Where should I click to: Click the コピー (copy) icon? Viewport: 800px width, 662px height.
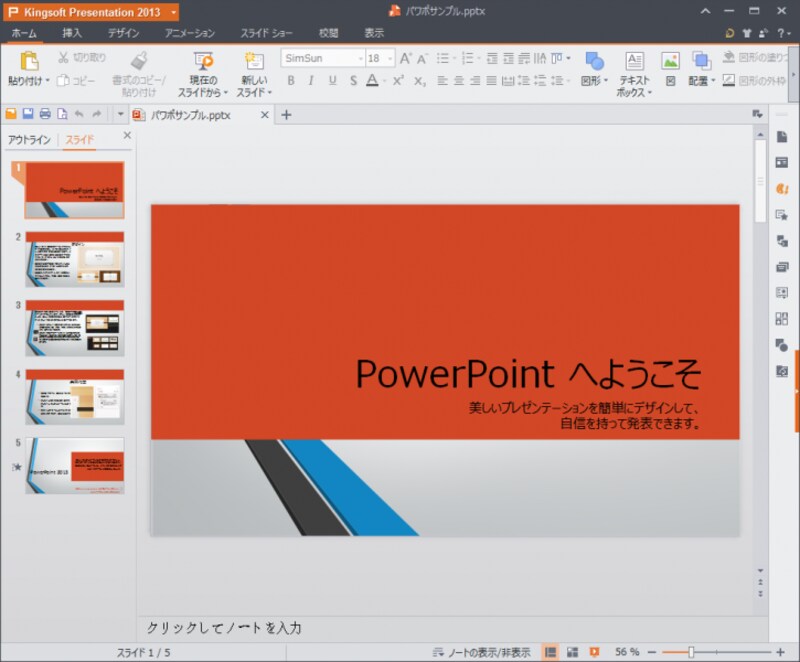coord(64,80)
